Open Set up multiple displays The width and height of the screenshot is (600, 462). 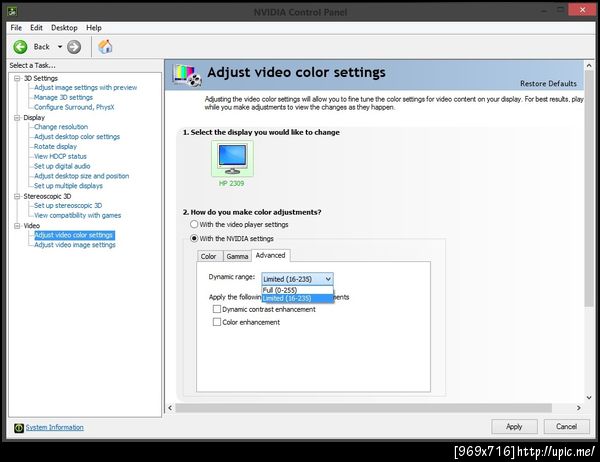pos(68,186)
